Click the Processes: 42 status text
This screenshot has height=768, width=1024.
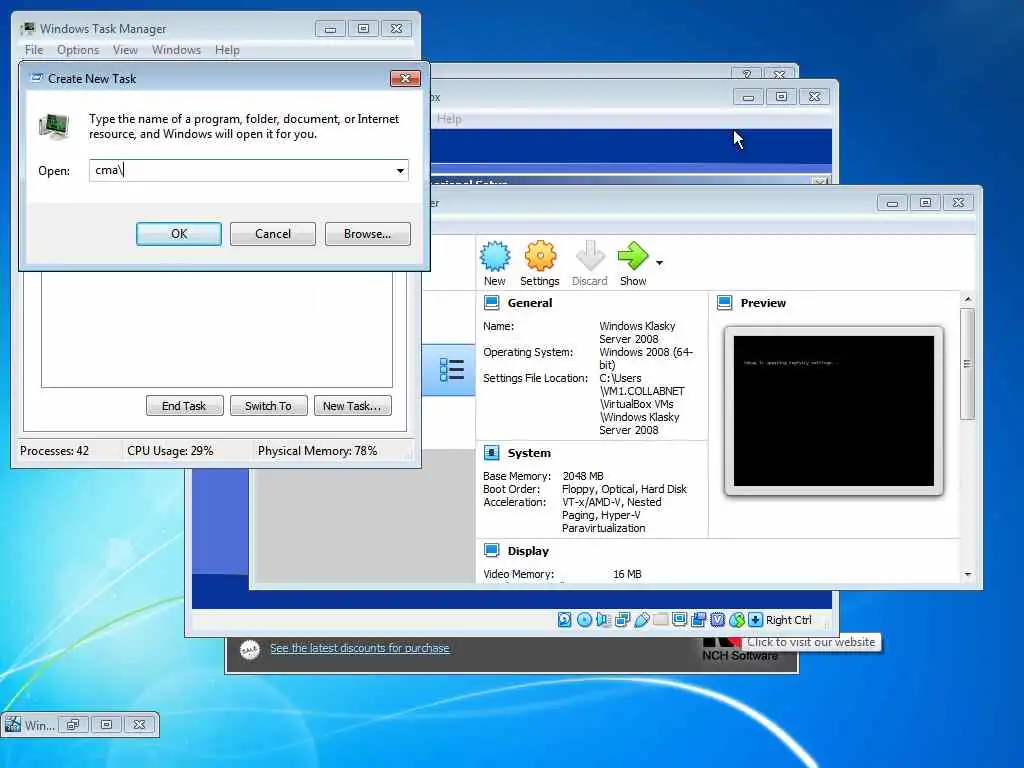54,451
